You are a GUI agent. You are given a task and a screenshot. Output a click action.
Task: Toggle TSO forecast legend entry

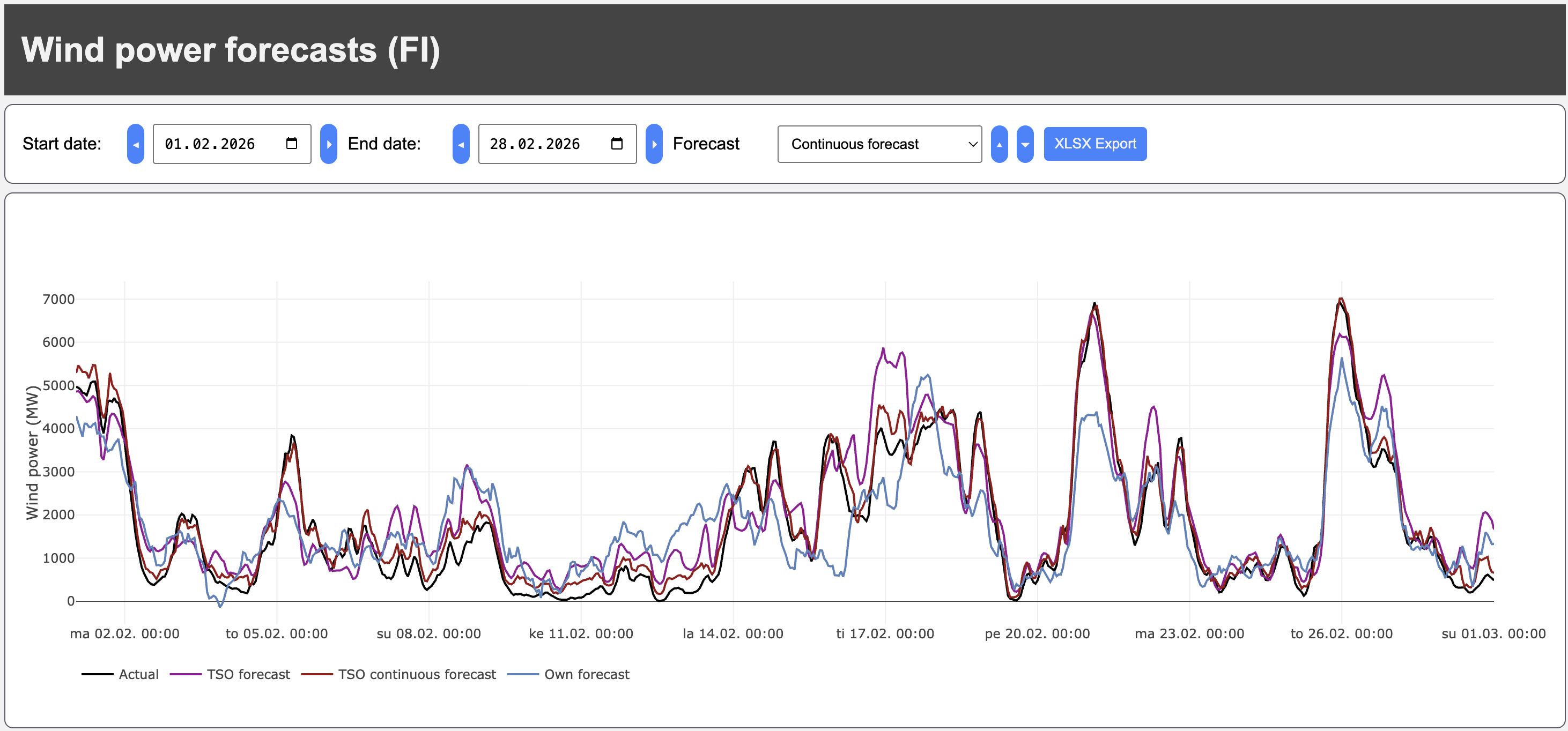(x=248, y=674)
